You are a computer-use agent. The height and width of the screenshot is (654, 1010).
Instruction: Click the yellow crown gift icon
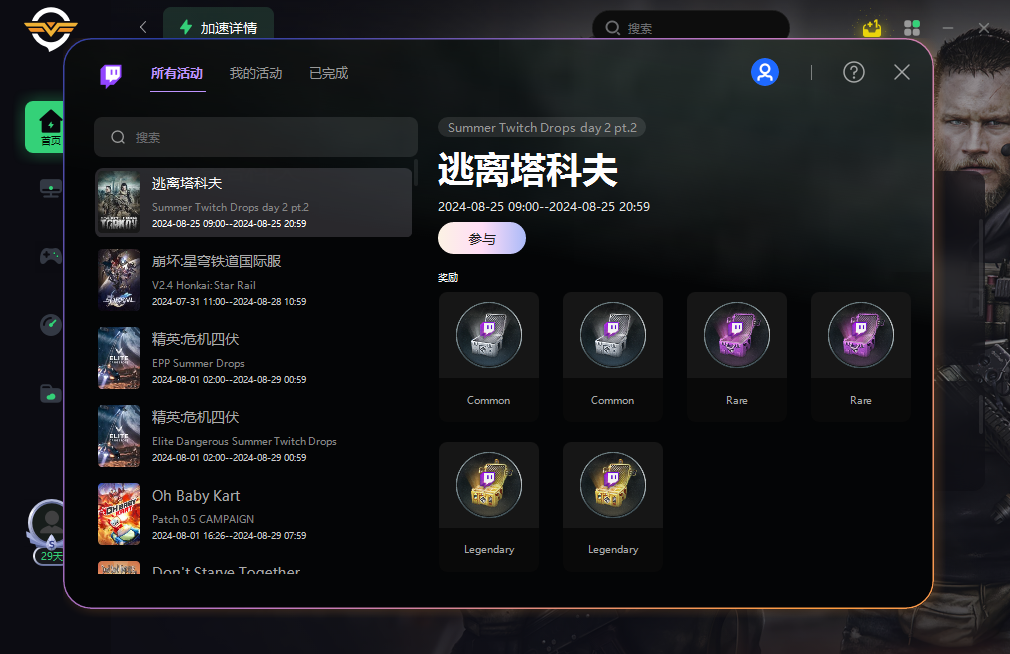[x=872, y=28]
